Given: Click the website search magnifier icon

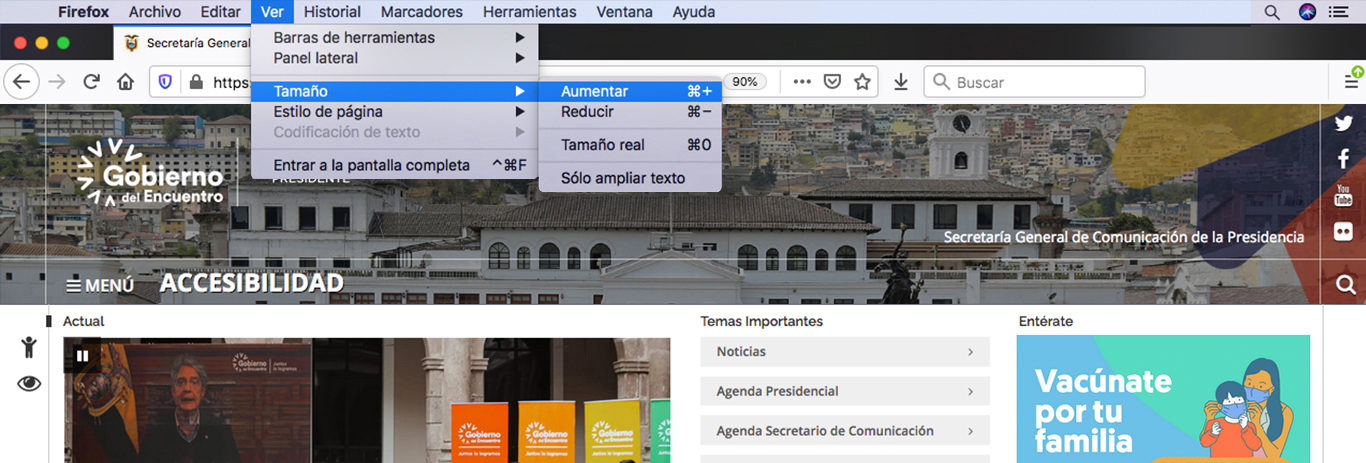Looking at the screenshot, I should tap(1345, 286).
